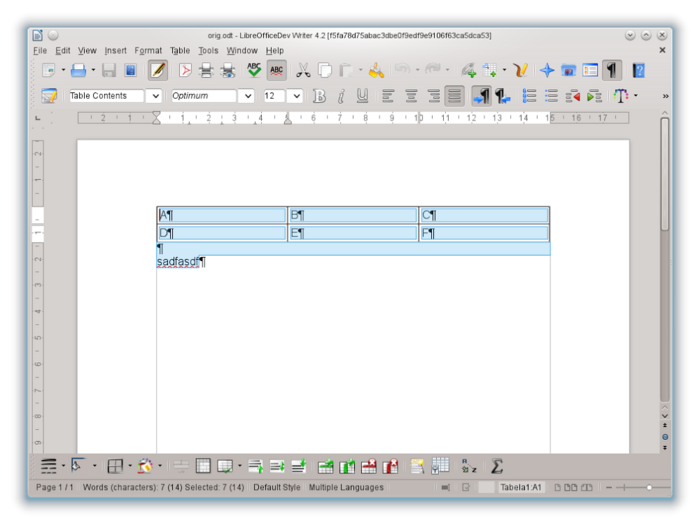Show more formatting toolbar buttons

pyautogui.click(x=665, y=96)
